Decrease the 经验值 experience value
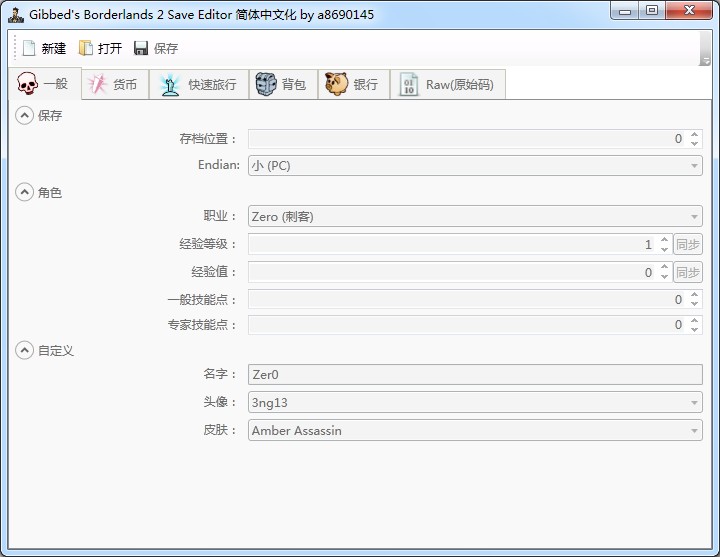This screenshot has width=720, height=557. point(664,277)
